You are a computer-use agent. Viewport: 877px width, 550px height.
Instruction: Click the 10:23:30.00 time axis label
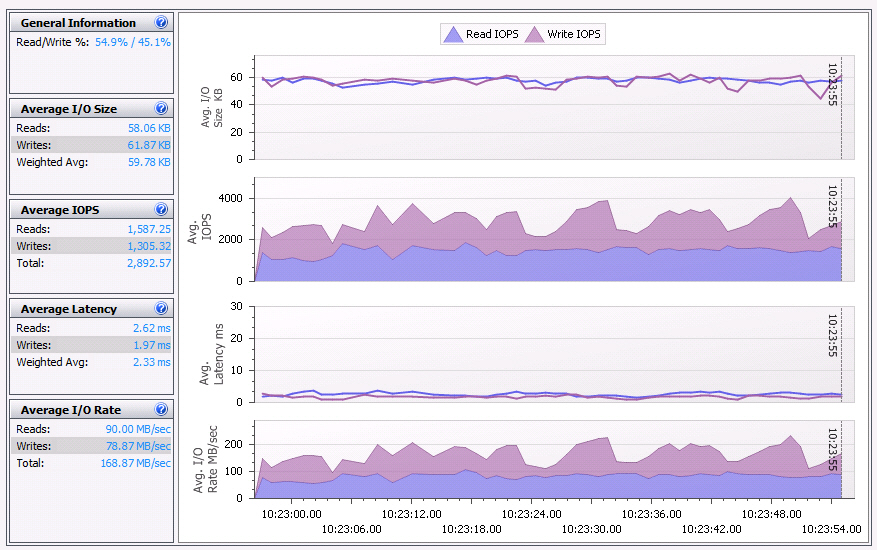(x=591, y=529)
